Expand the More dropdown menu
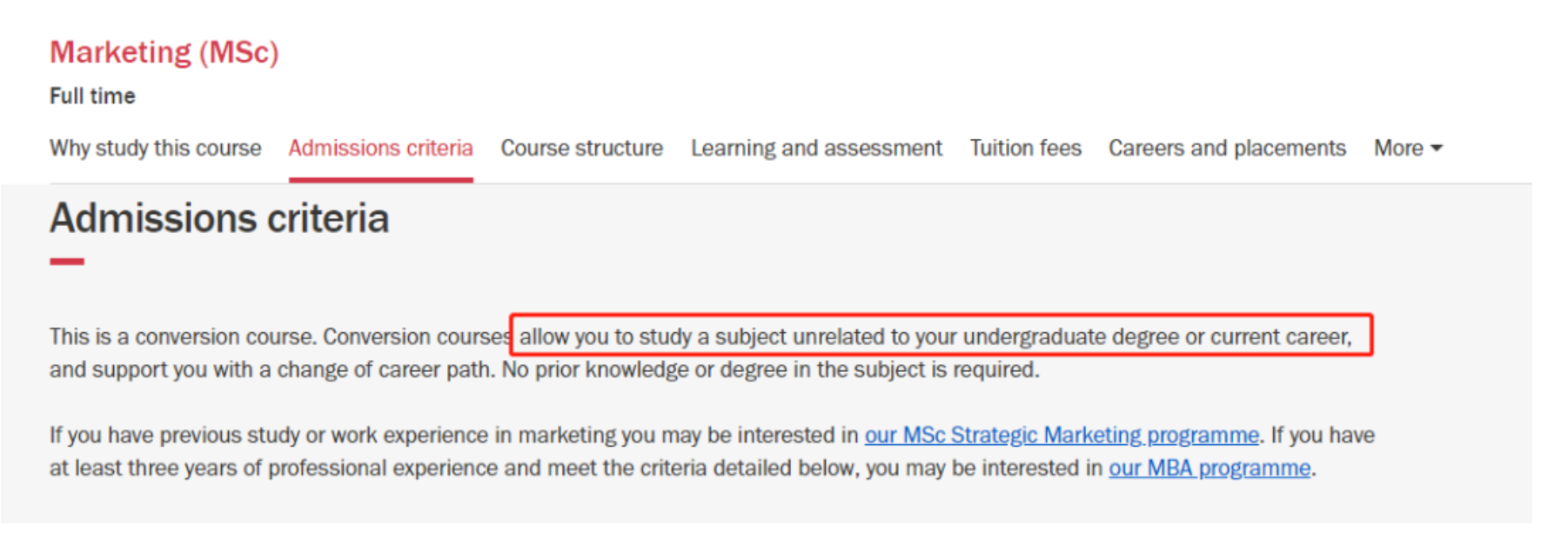Image resolution: width=1568 pixels, height=546 pixels. point(1398,148)
